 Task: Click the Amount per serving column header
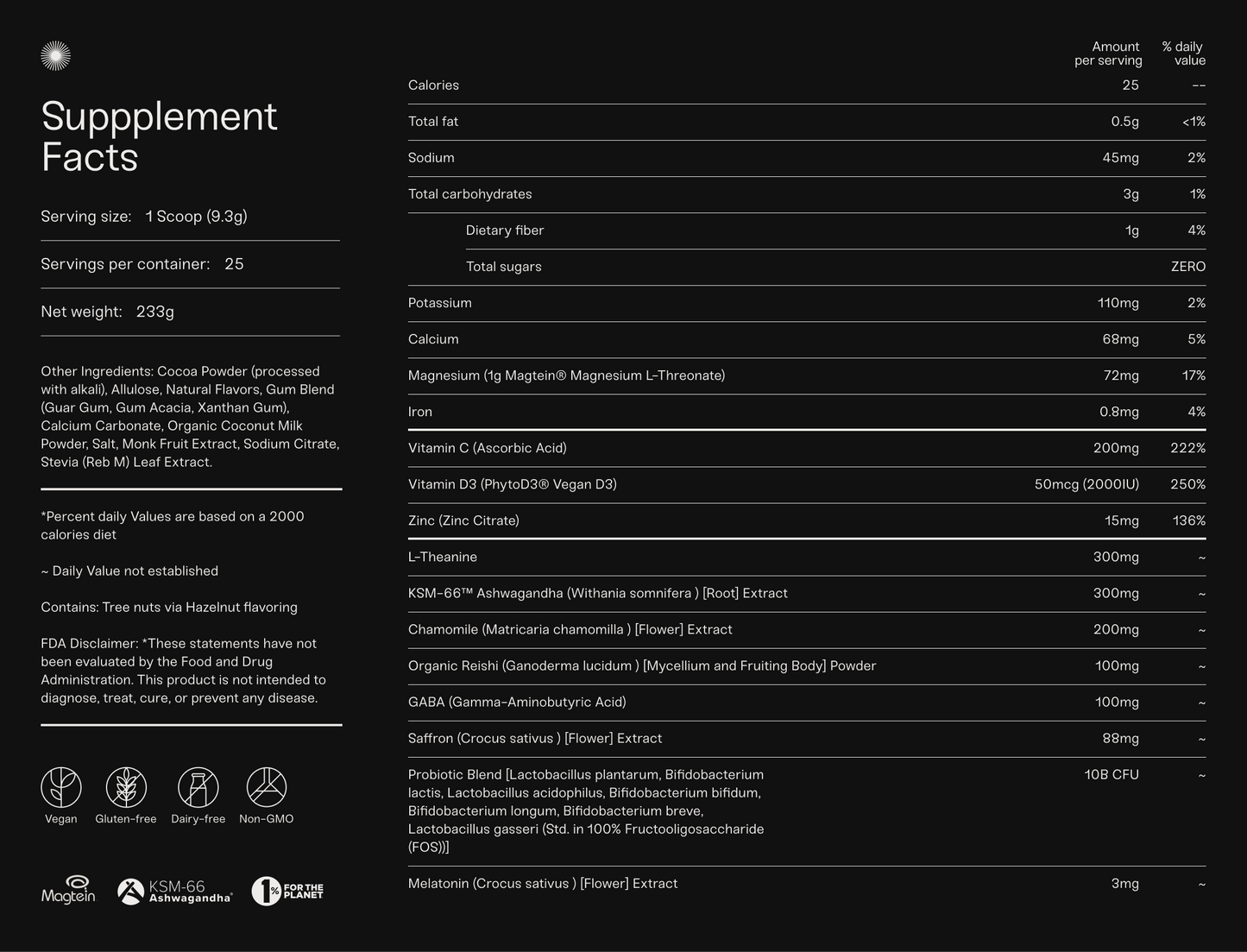[1108, 54]
